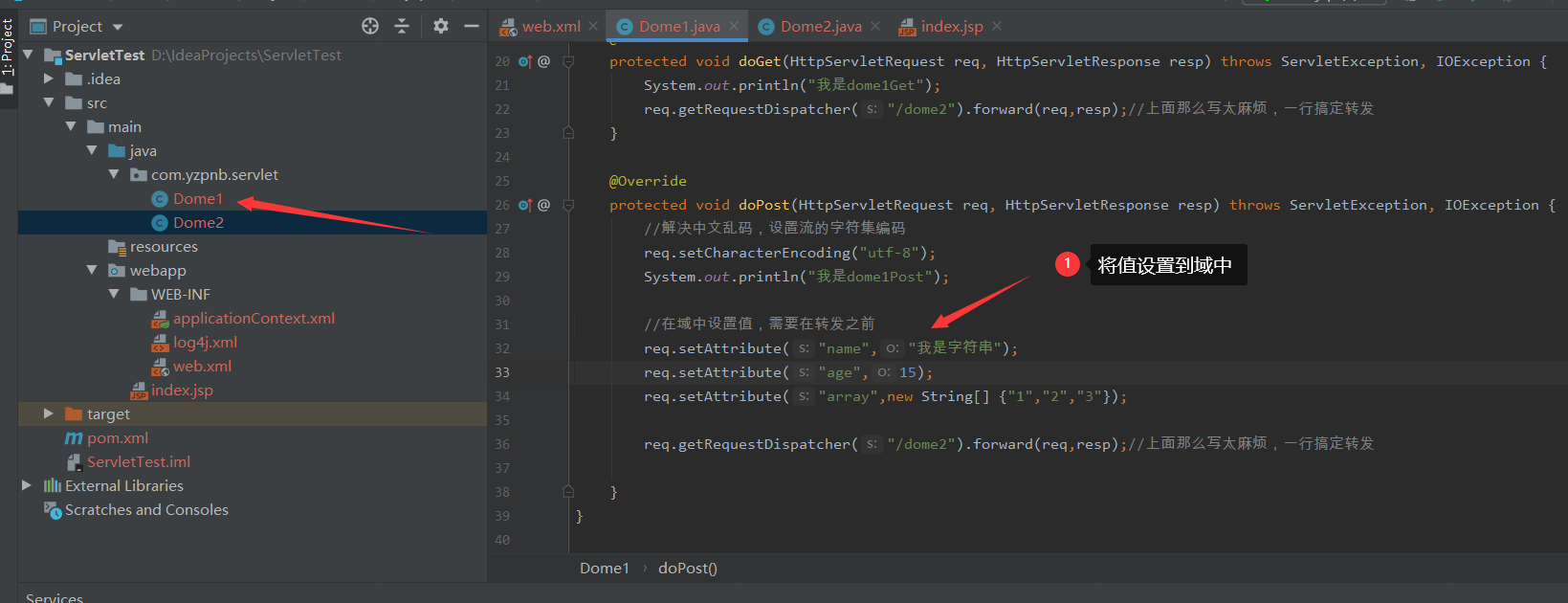Click the override gutter icon on line 20

[524, 61]
